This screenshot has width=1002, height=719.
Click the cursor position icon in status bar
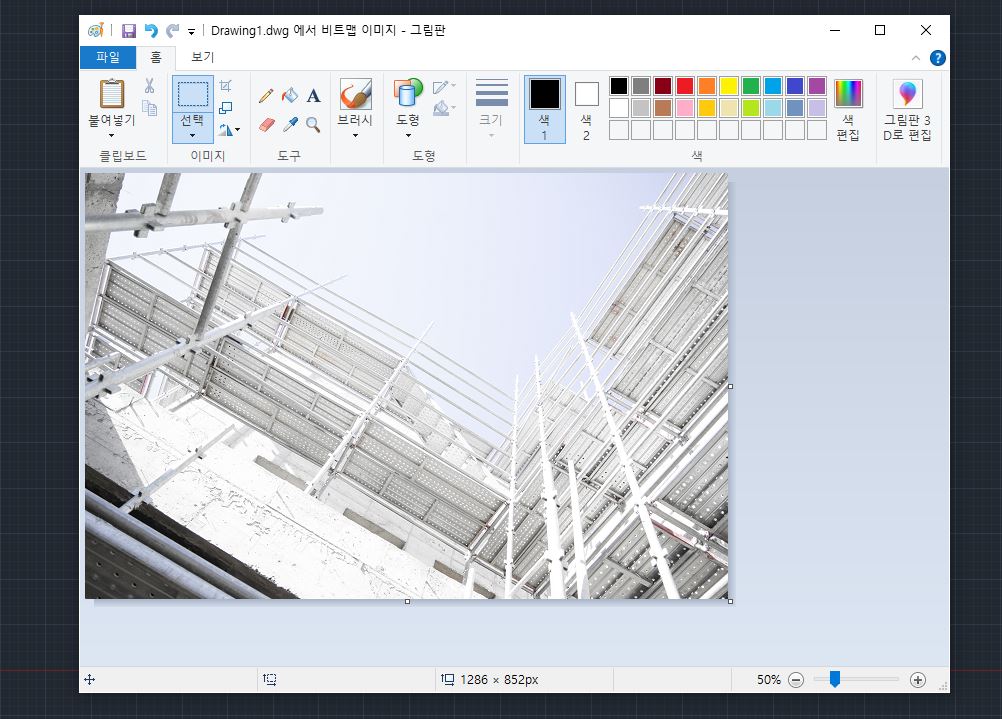coord(89,679)
